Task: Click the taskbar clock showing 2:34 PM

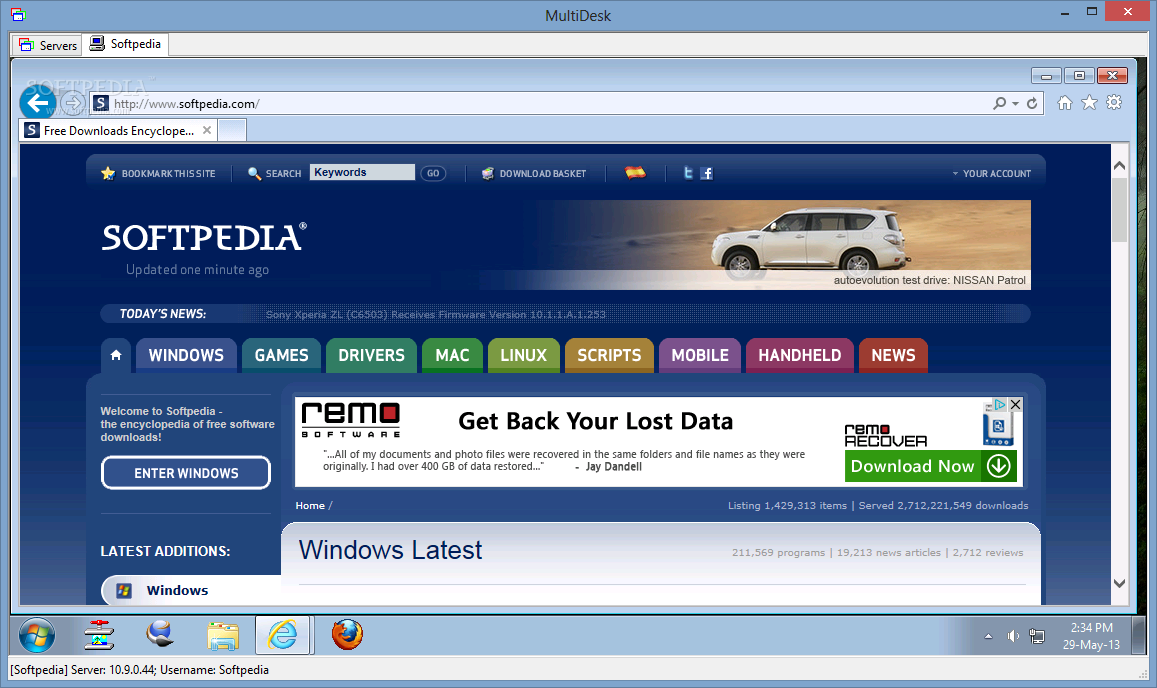Action: click(1091, 636)
